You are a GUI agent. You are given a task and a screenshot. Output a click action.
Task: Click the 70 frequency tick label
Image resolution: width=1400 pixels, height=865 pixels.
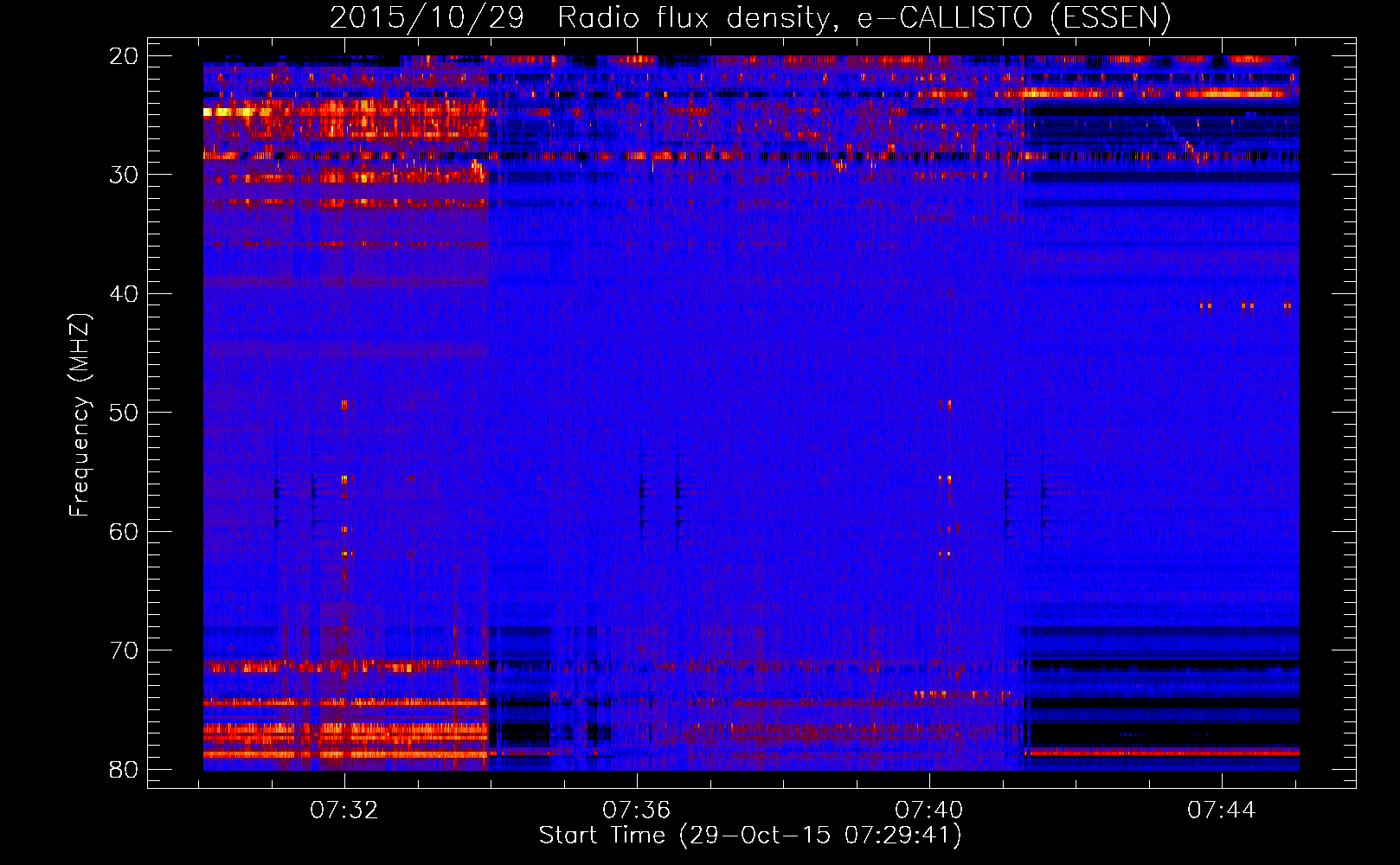[x=124, y=650]
